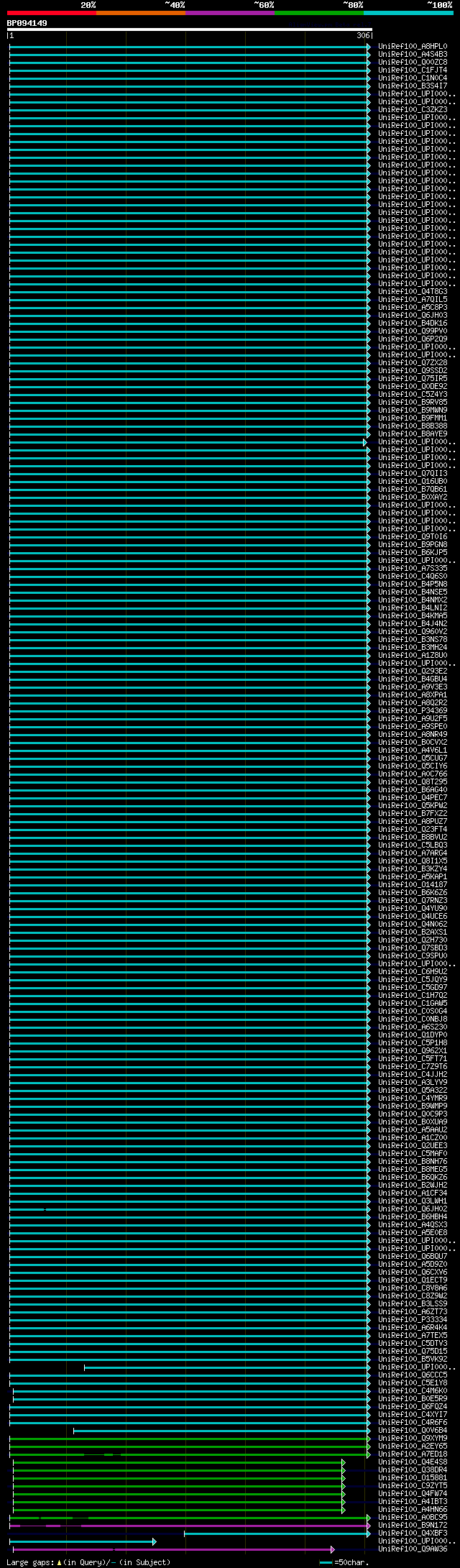Select the UniRef100_B8B388 label
Image resolution: width=460 pixels, height=1568 pixels.
(x=413, y=426)
